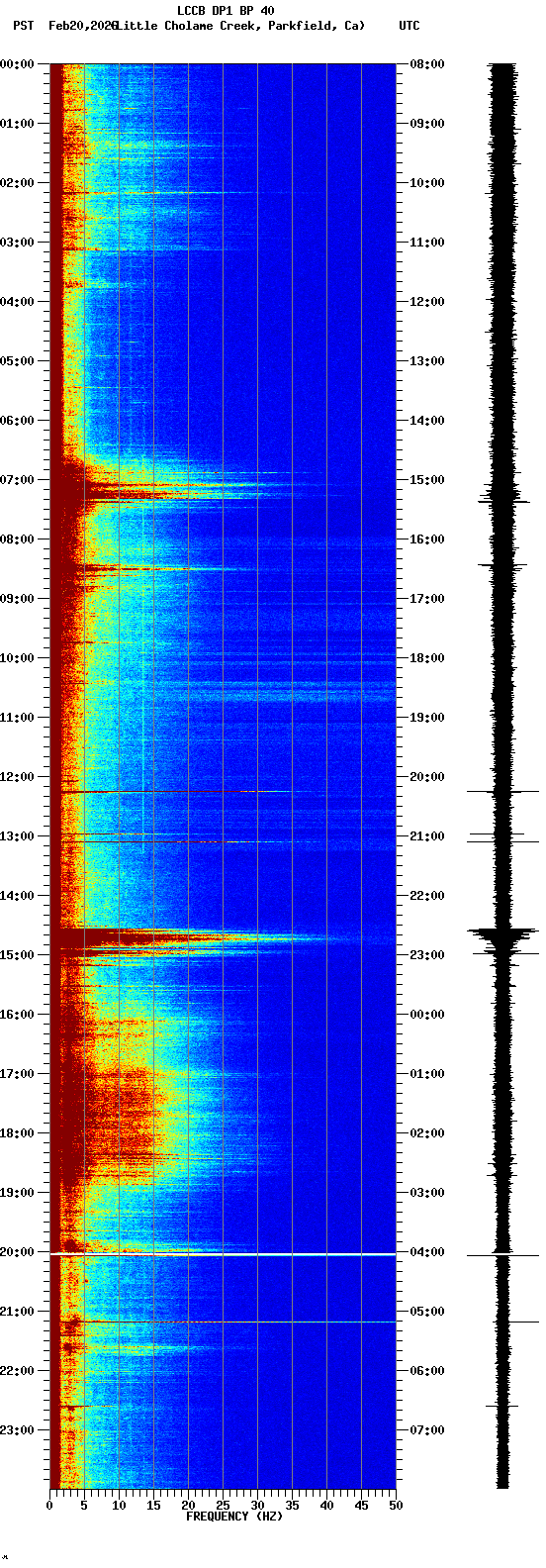Click '23:00' on the PST time axis

(18, 1430)
